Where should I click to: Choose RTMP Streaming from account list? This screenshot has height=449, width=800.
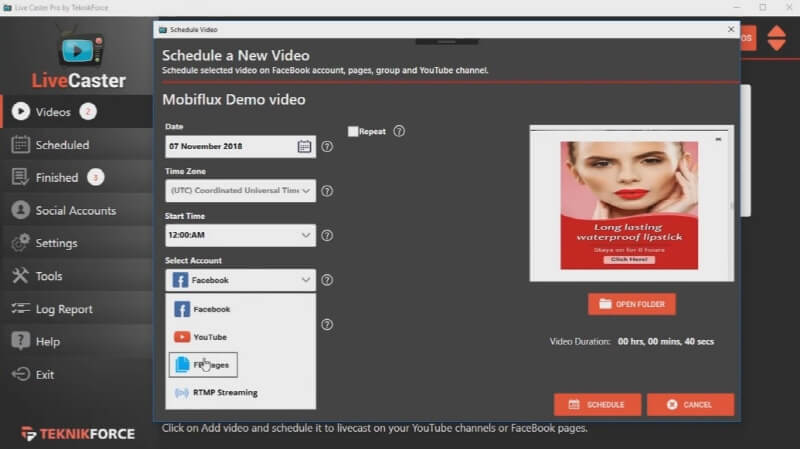click(x=240, y=392)
